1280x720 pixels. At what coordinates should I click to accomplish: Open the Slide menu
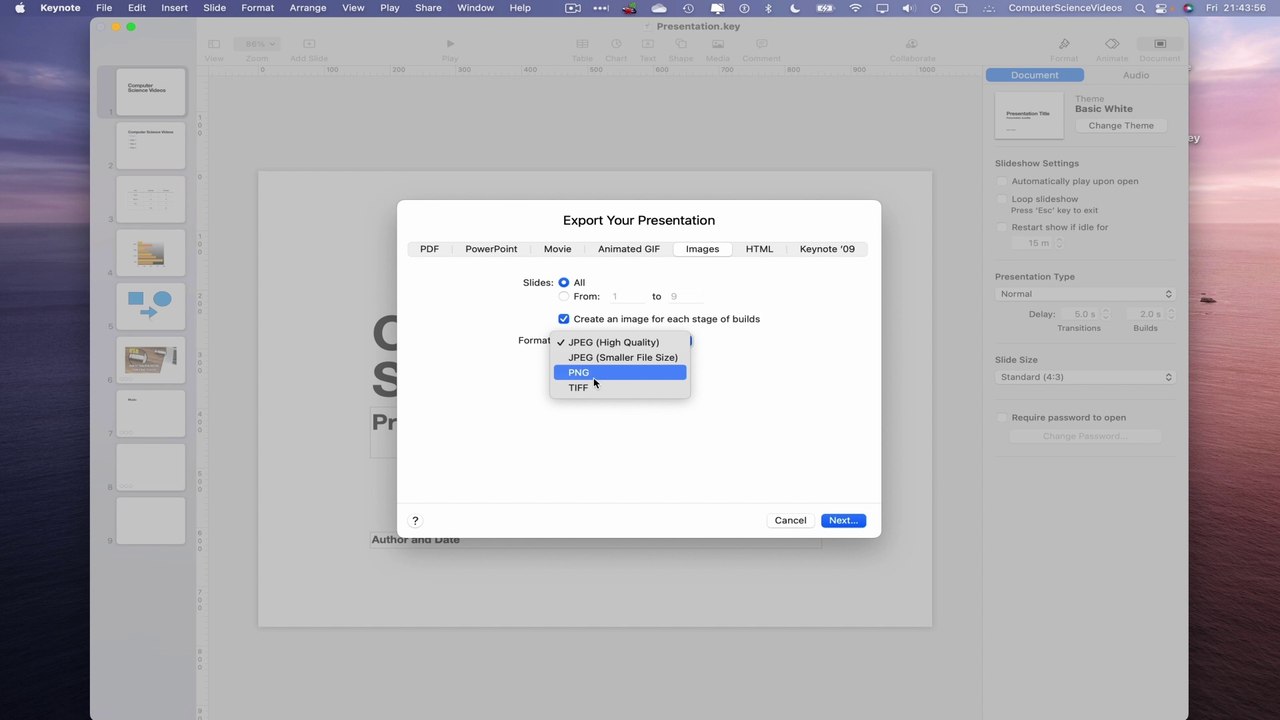(214, 8)
